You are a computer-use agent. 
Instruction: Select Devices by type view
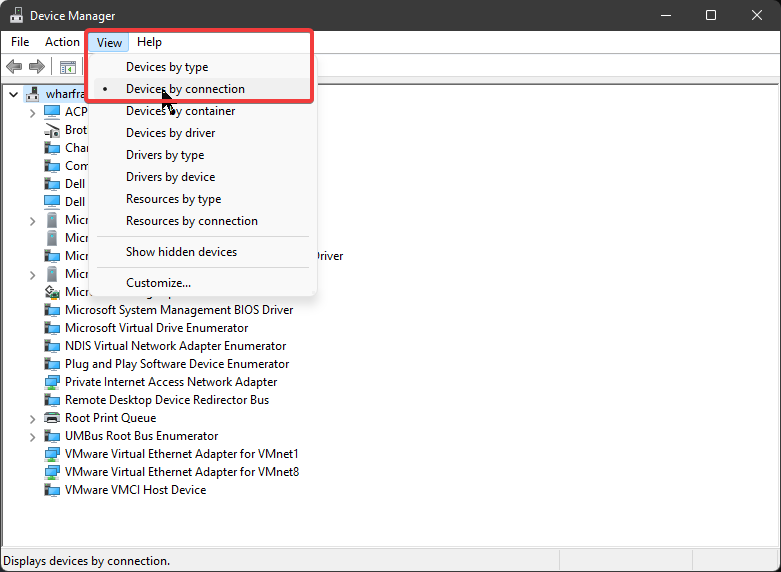click(x=203, y=67)
